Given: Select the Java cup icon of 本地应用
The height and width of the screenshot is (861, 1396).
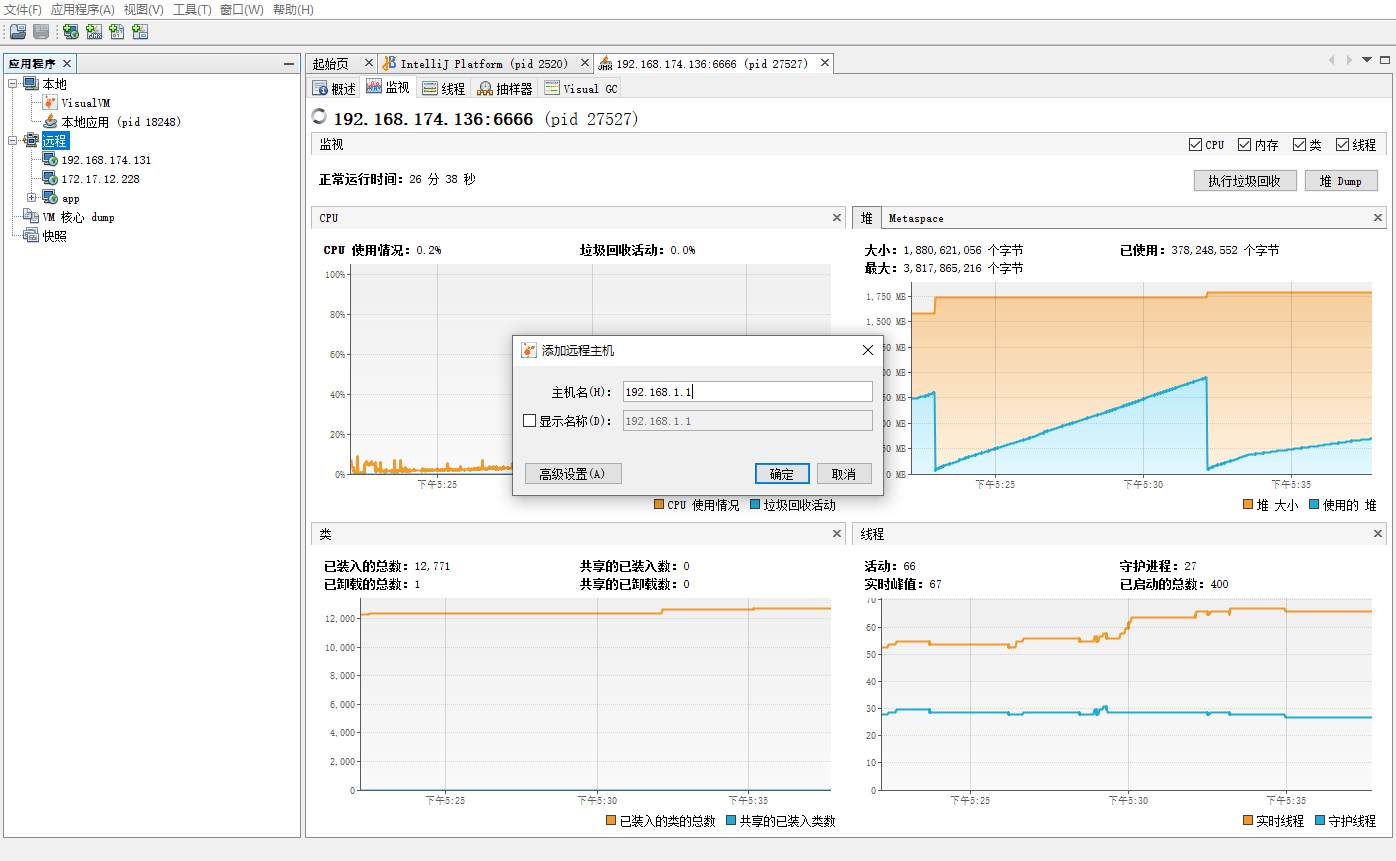Looking at the screenshot, I should point(51,121).
